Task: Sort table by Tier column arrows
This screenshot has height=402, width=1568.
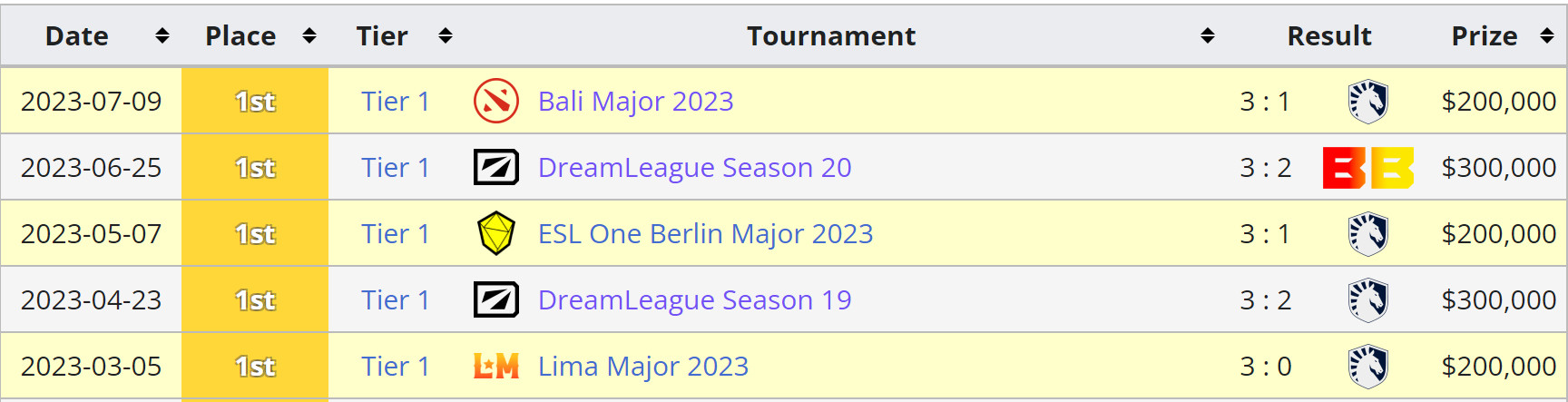Action: 446,35
